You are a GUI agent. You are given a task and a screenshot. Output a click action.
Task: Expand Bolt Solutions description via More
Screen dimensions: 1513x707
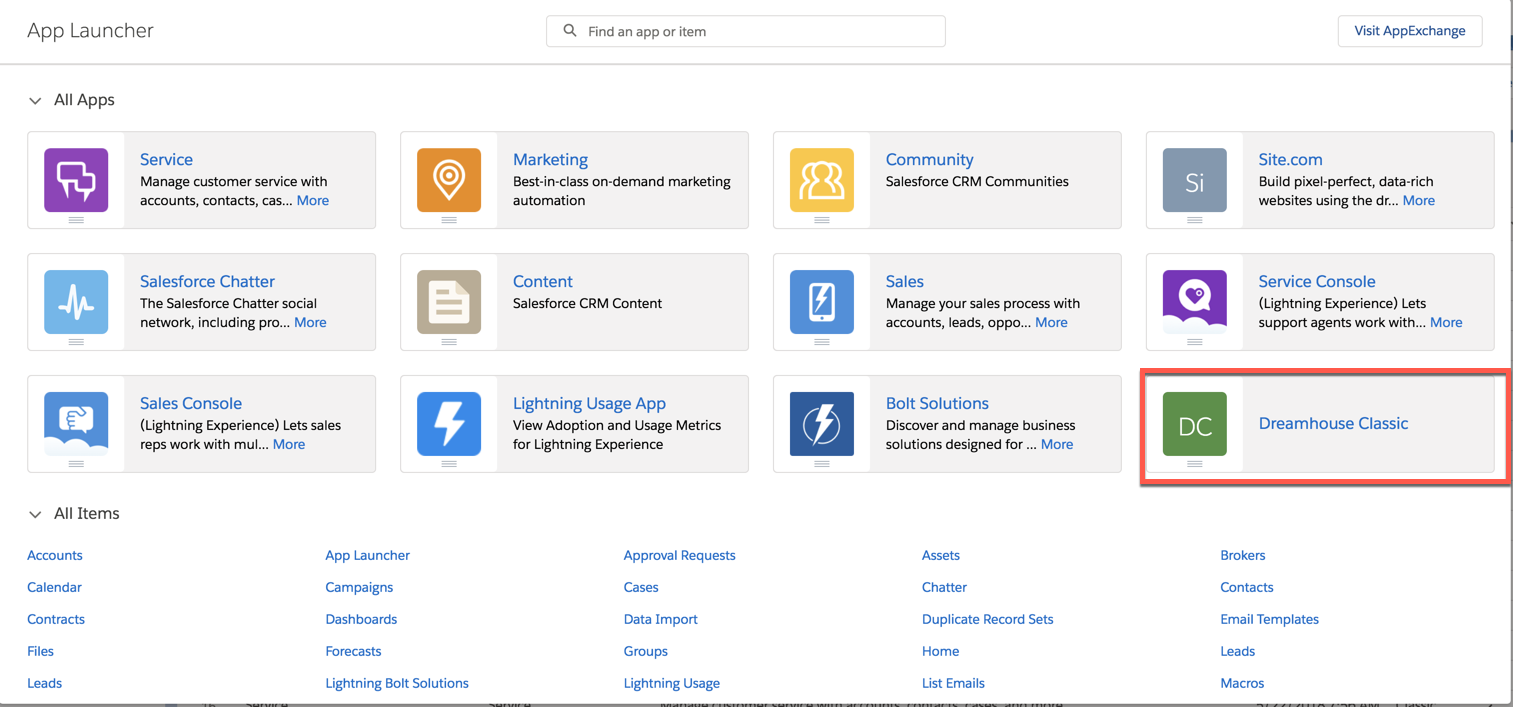(1057, 444)
